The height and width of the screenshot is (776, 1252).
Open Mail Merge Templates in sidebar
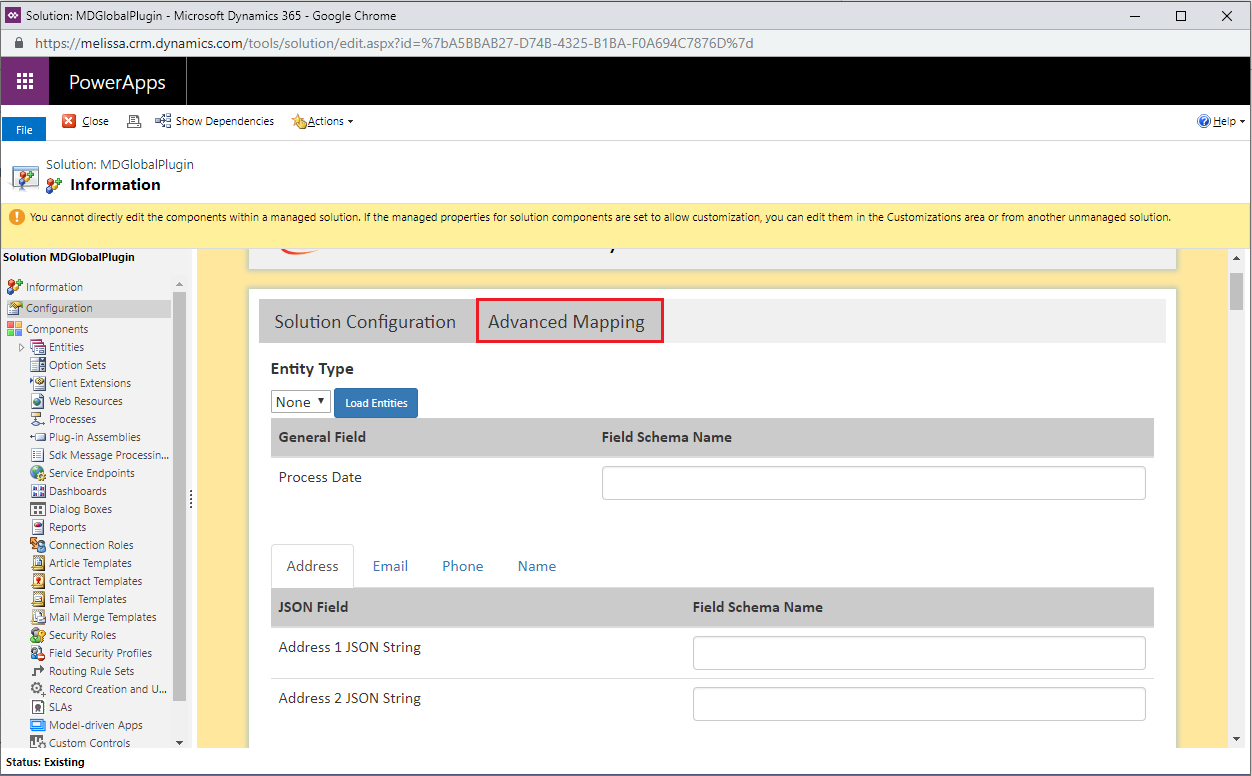(x=103, y=617)
